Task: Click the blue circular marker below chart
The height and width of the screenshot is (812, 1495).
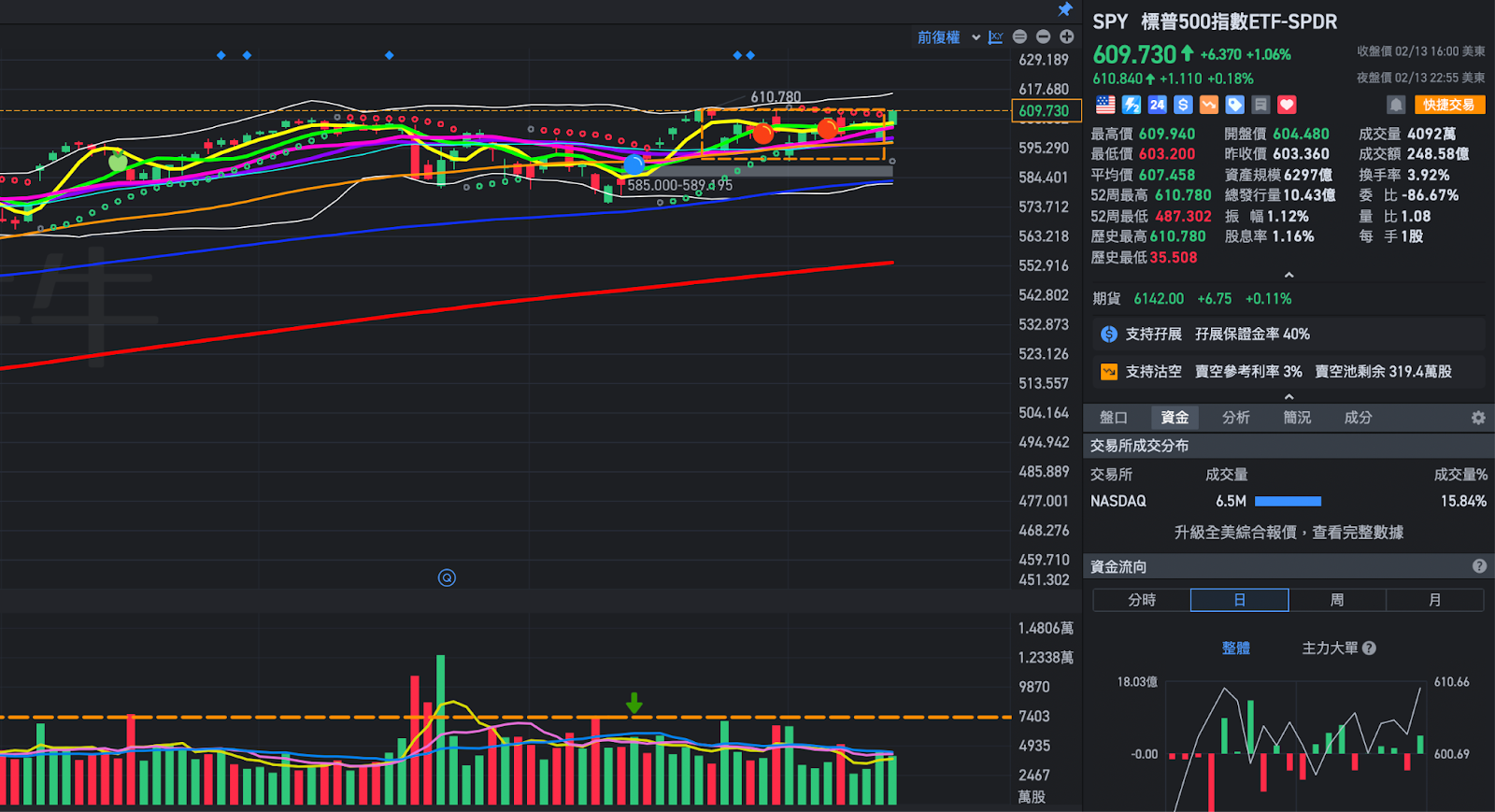Action: (x=447, y=577)
